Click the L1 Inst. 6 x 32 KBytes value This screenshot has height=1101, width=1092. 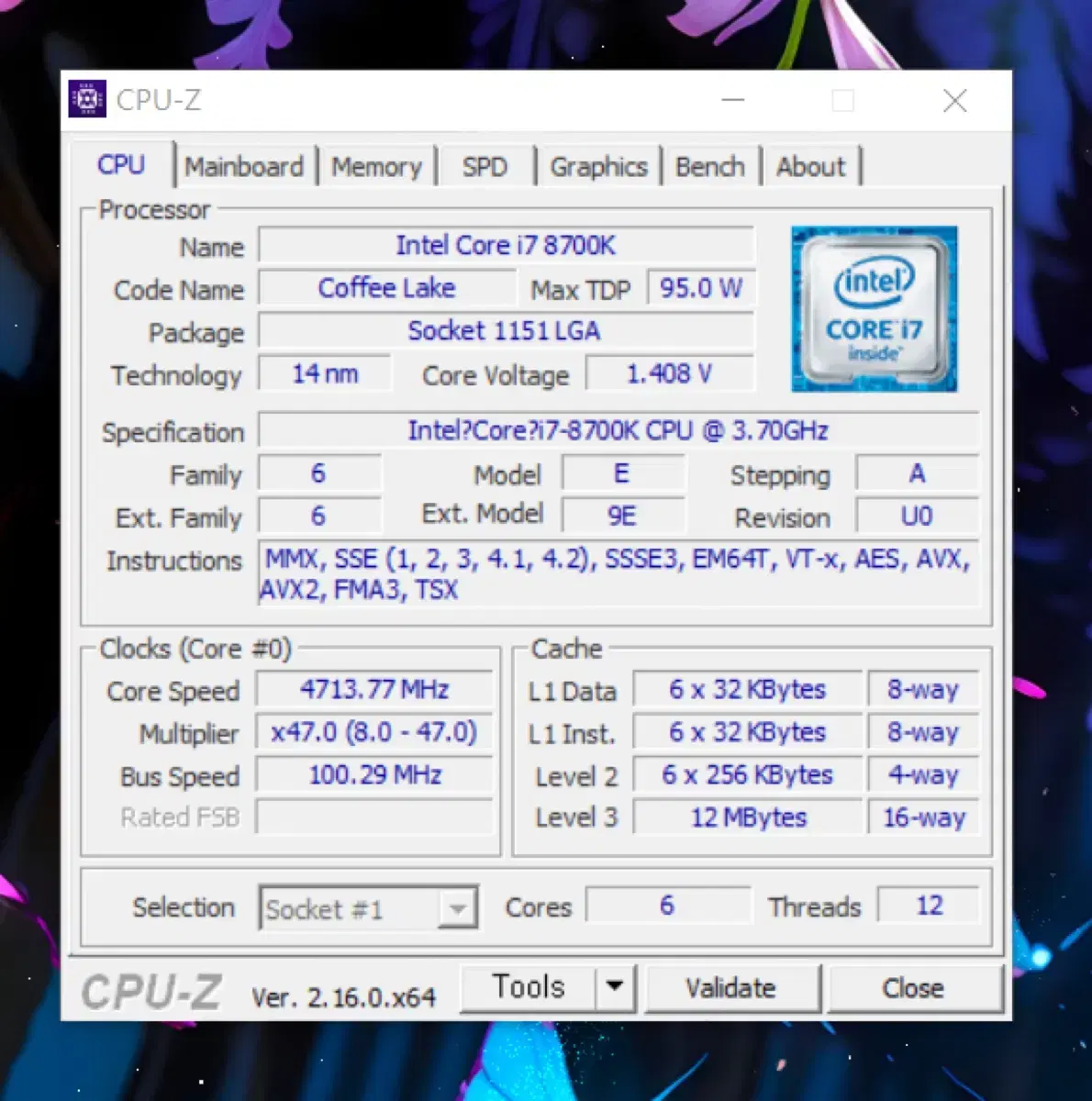[747, 732]
